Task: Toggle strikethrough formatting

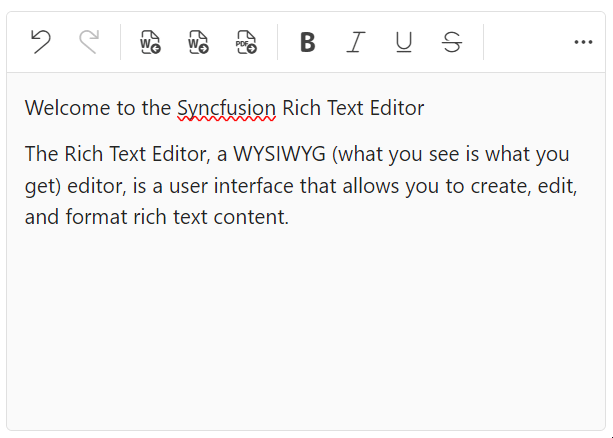Action: (452, 42)
